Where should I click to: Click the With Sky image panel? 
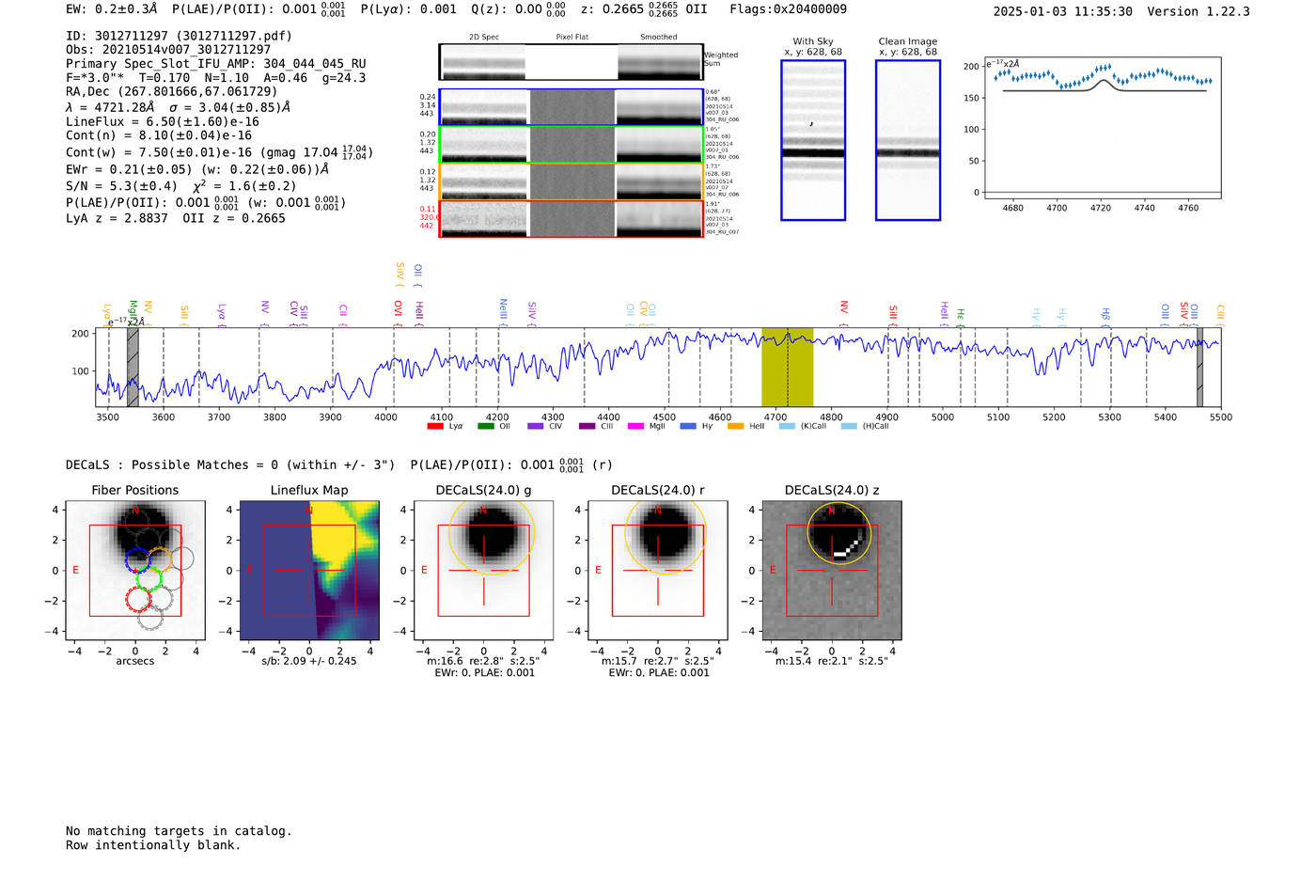tap(813, 140)
